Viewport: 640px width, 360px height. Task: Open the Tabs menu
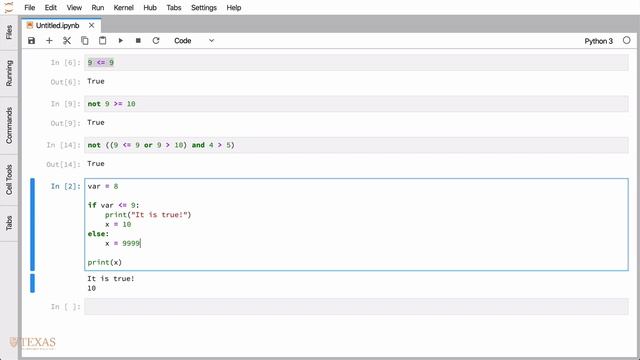[x=174, y=7]
